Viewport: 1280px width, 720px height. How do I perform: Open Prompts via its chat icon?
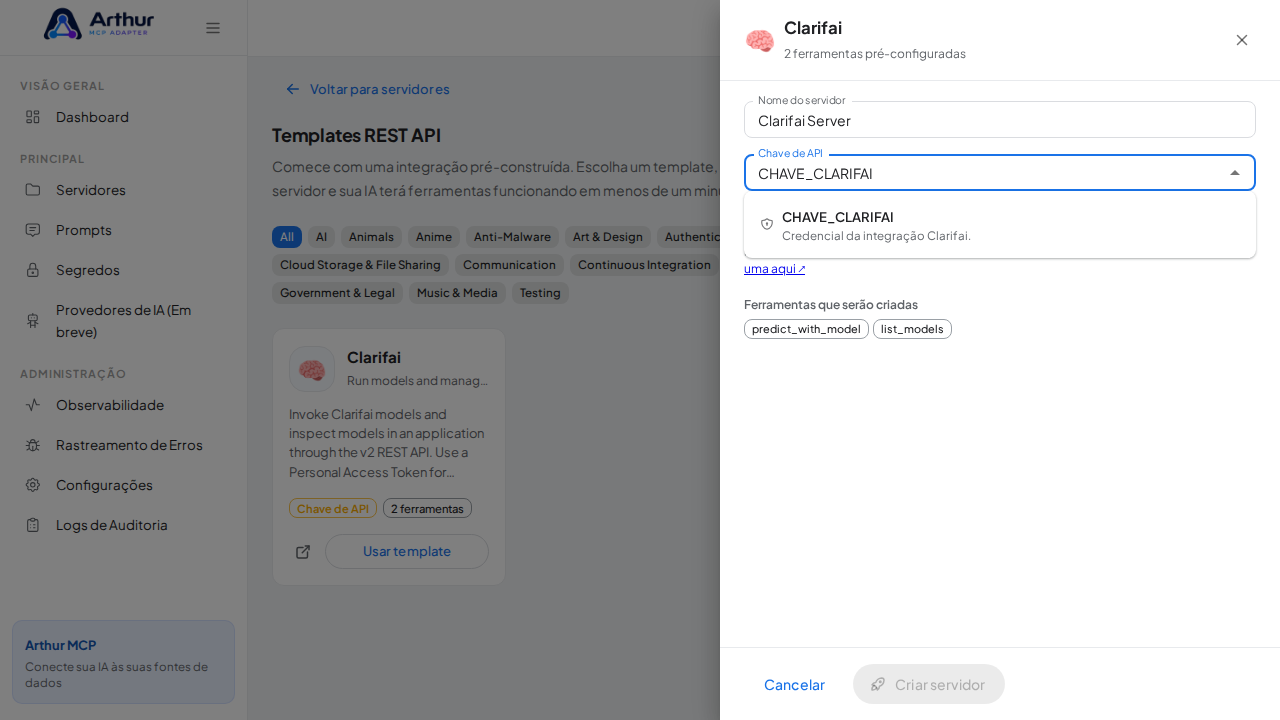33,230
